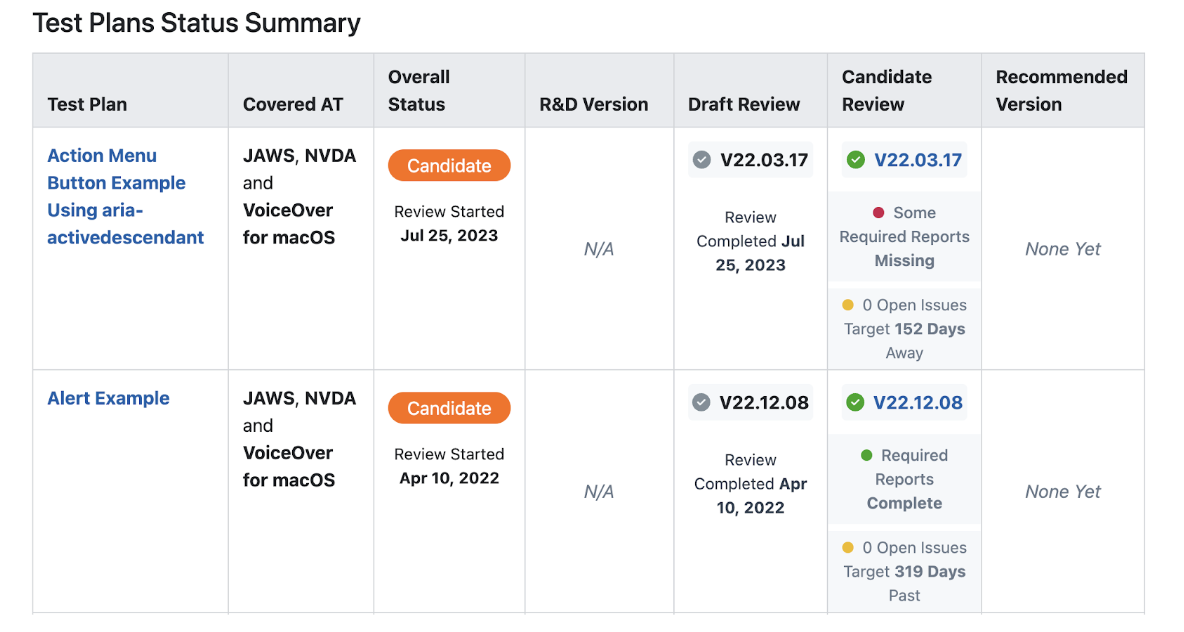Click Target 152 Days Away text

pyautogui.click(x=905, y=341)
